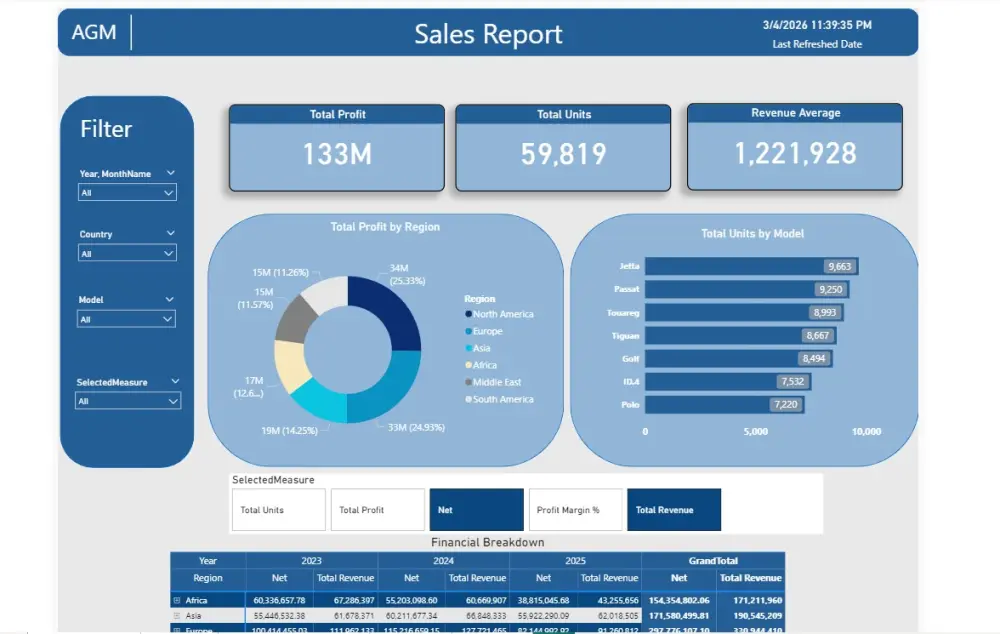Select the Jetta bar in Total Units chart
Viewport: 1000px width, 634px height.
(751, 266)
